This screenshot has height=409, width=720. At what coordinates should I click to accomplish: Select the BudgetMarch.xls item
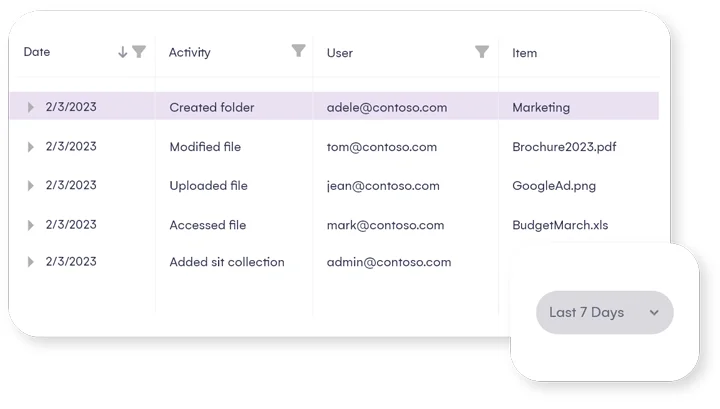coord(560,225)
